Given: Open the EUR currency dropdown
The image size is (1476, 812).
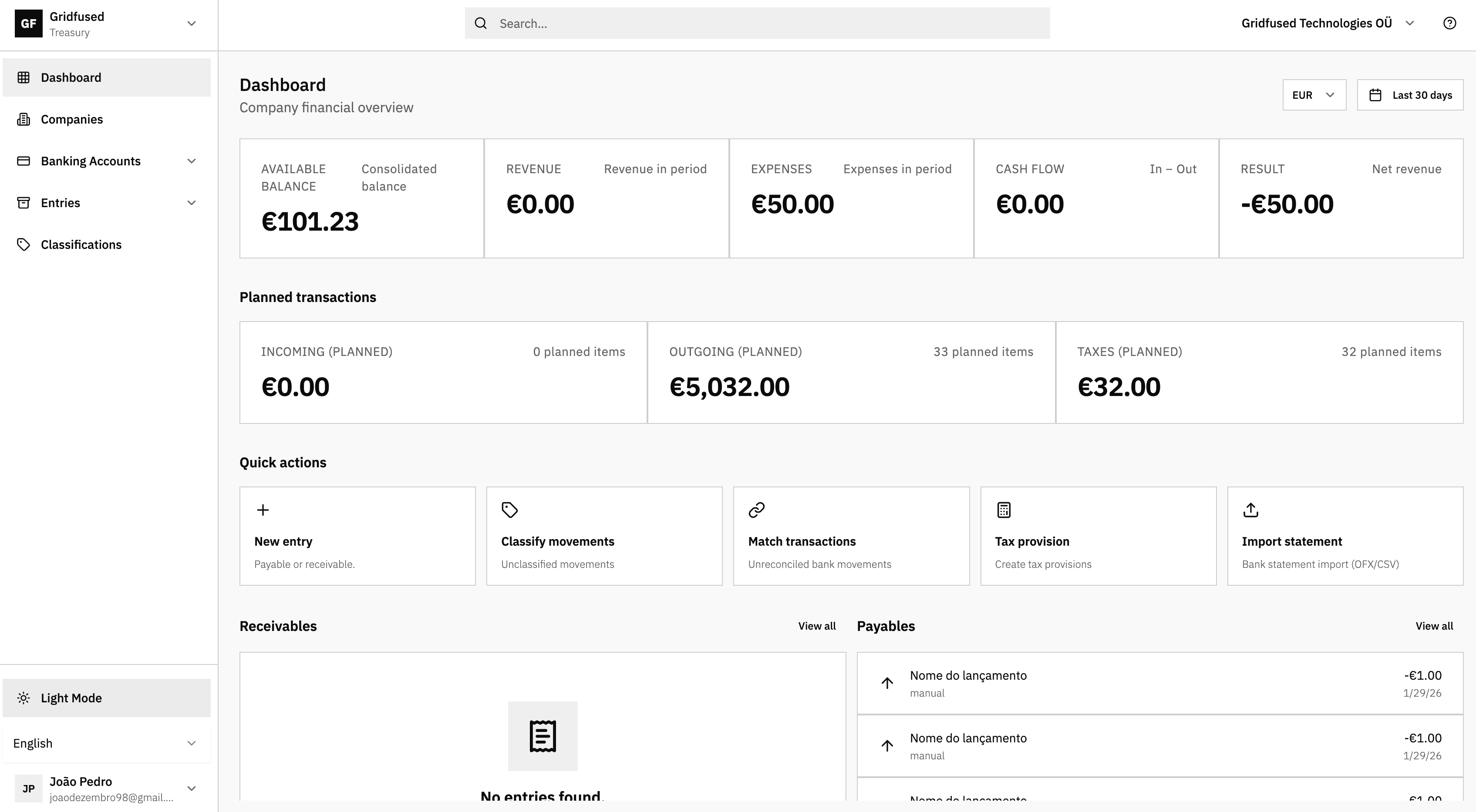Looking at the screenshot, I should click(1314, 95).
